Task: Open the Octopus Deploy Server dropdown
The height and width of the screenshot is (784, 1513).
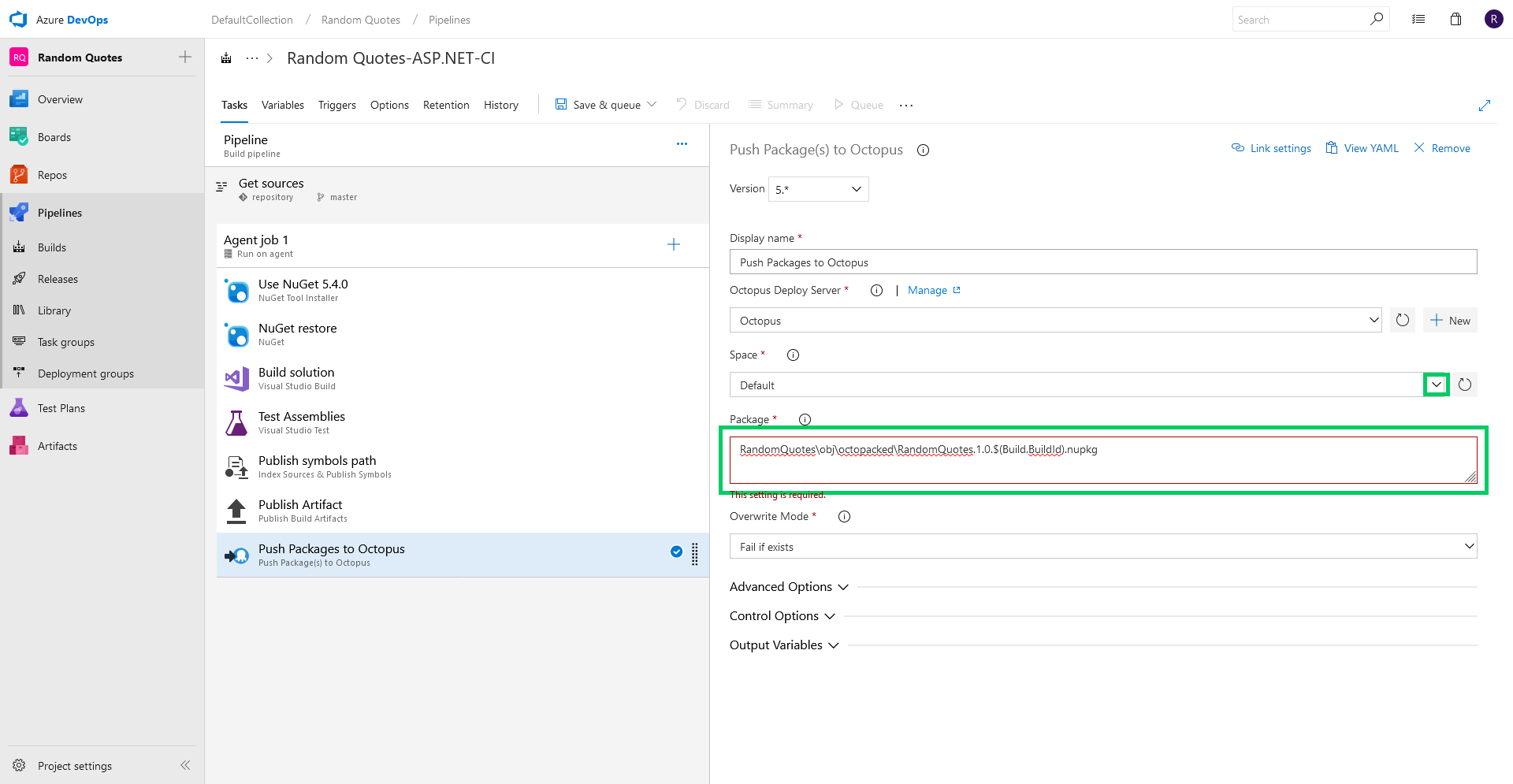Action: tap(1056, 320)
